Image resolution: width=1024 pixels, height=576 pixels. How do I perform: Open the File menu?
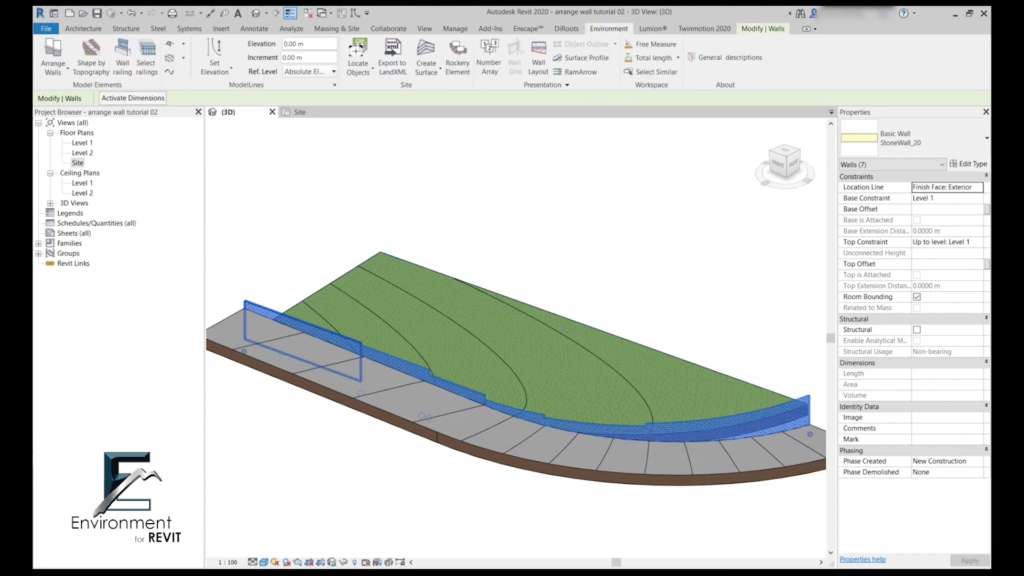pos(46,29)
